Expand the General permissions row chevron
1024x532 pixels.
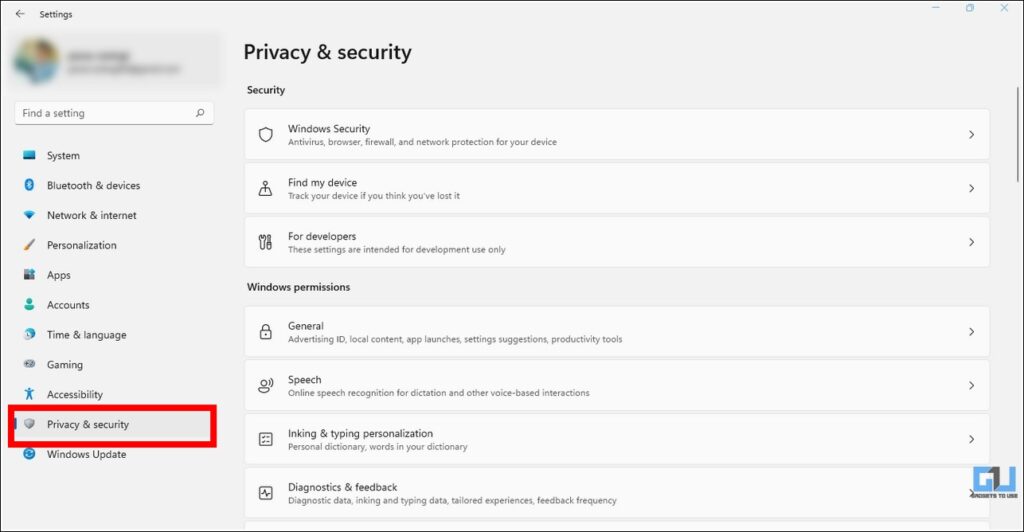tap(971, 332)
